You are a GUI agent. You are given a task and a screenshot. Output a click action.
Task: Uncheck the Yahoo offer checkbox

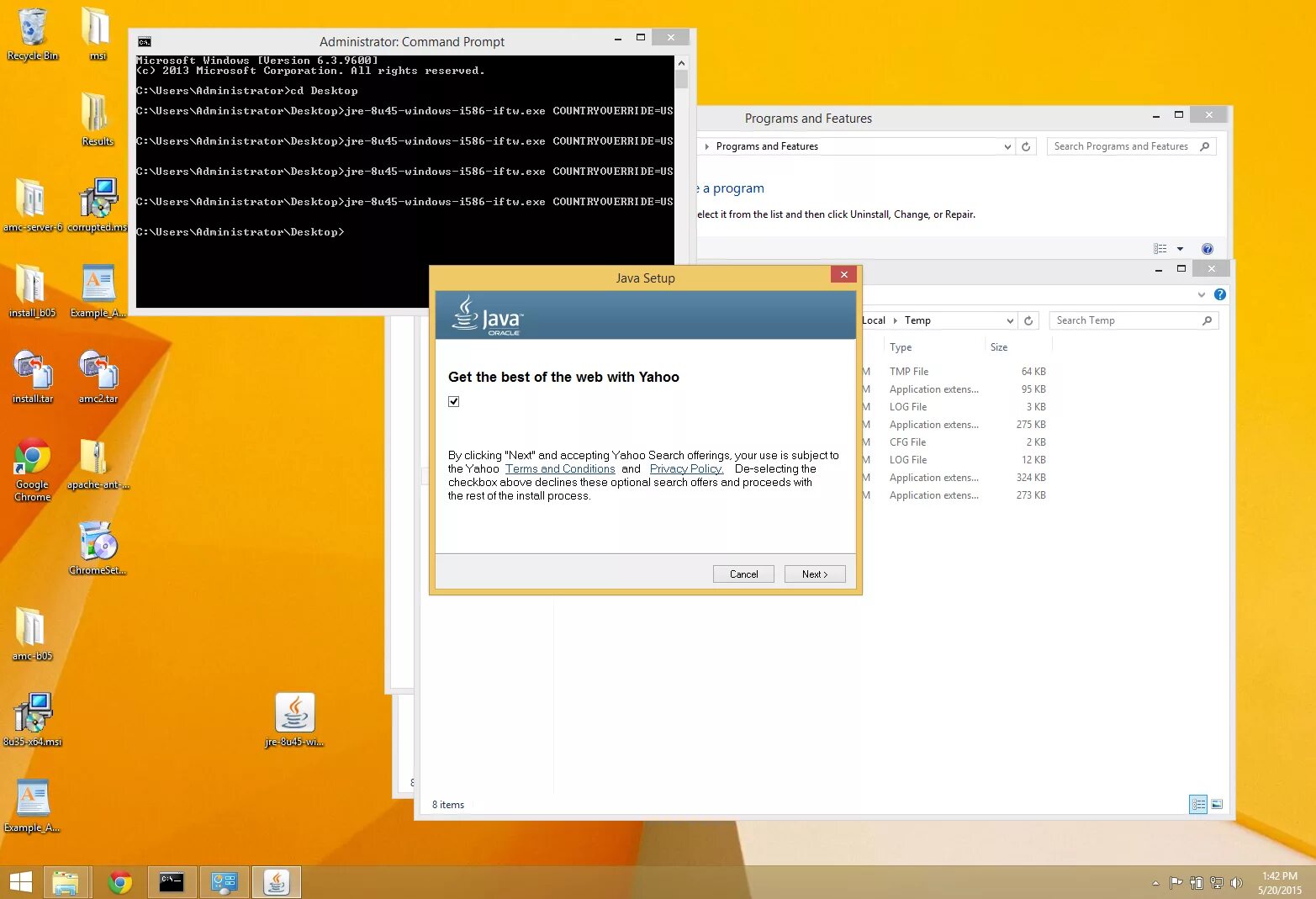point(454,401)
